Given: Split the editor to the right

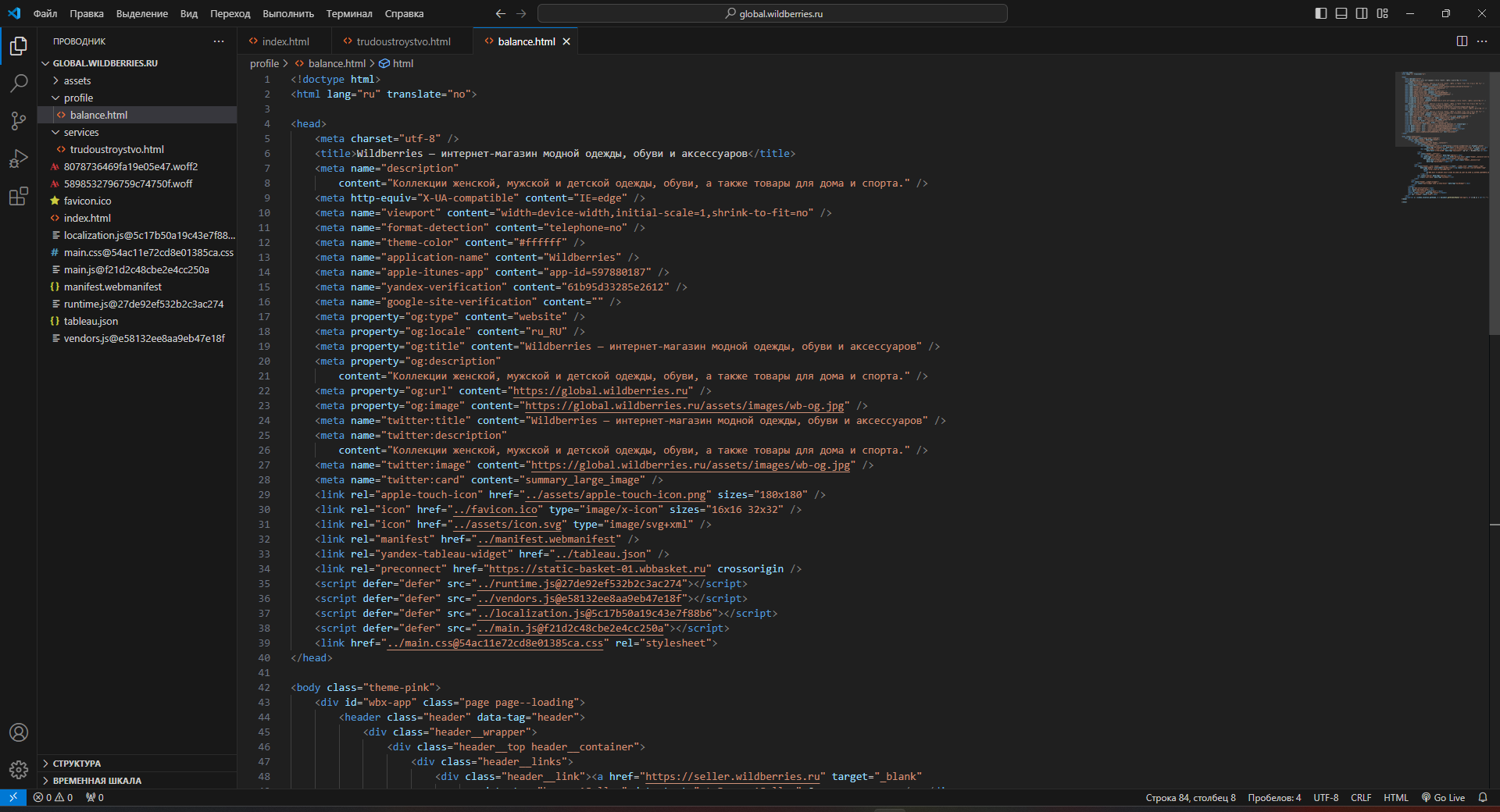Looking at the screenshot, I should (1462, 41).
